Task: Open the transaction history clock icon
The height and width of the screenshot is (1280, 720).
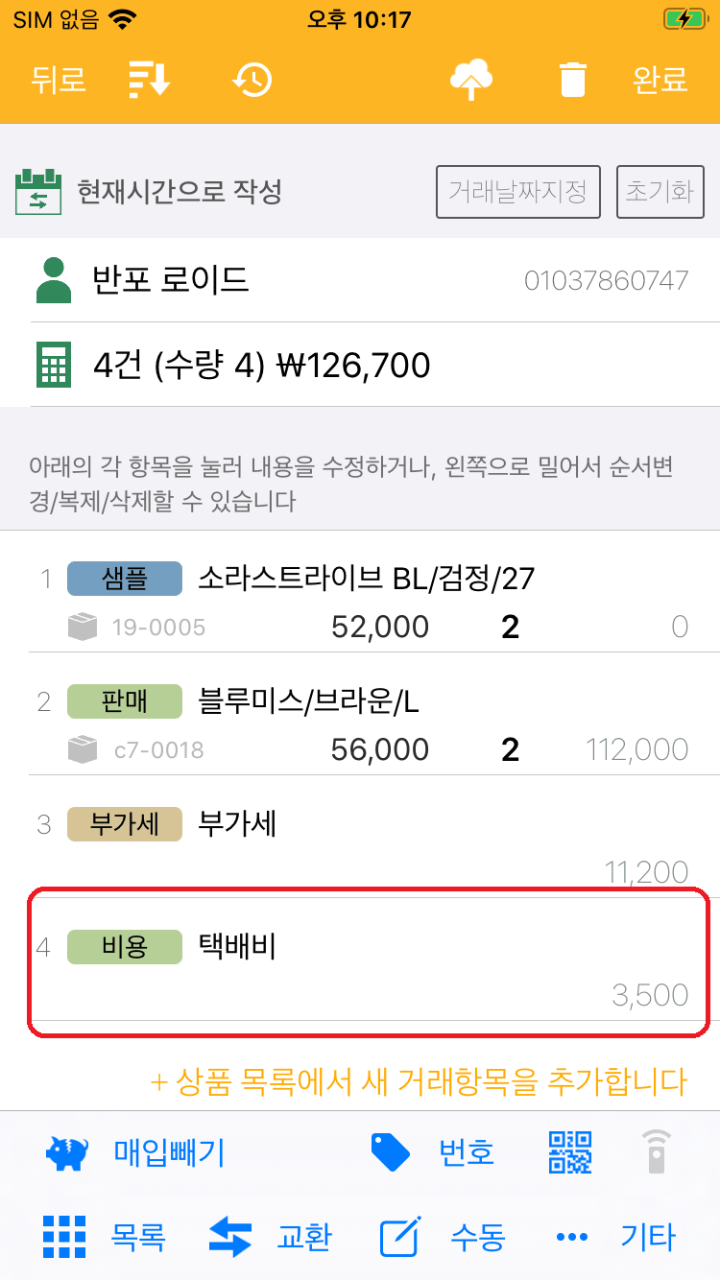Action: pyautogui.click(x=252, y=80)
